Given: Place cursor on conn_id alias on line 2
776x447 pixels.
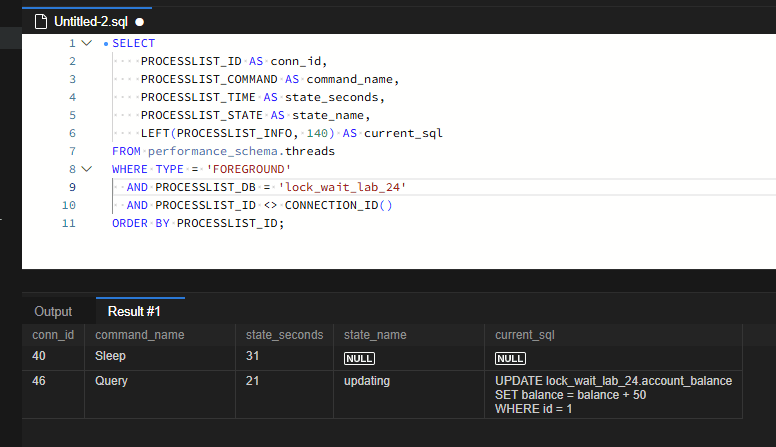Looking at the screenshot, I should click(x=295, y=61).
